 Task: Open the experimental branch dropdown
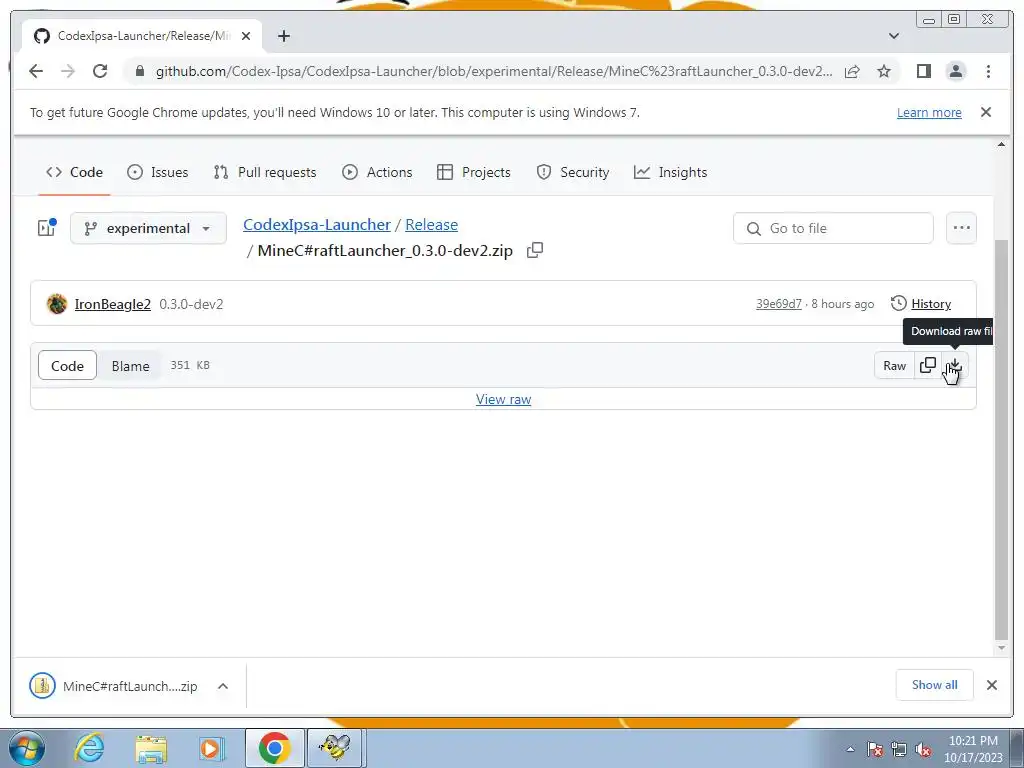click(148, 229)
